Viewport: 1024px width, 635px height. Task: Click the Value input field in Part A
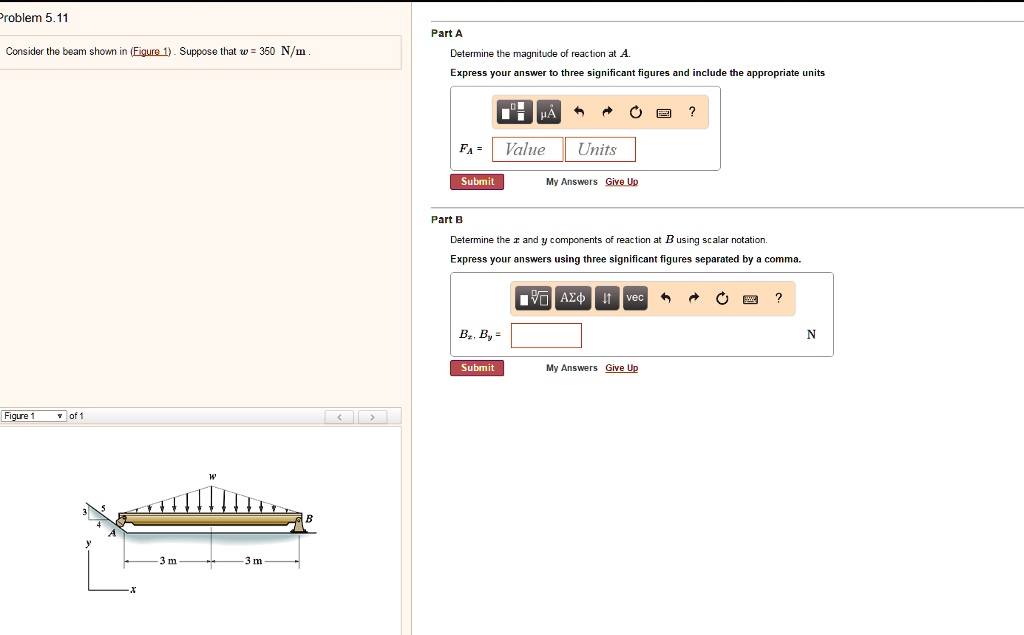click(527, 149)
